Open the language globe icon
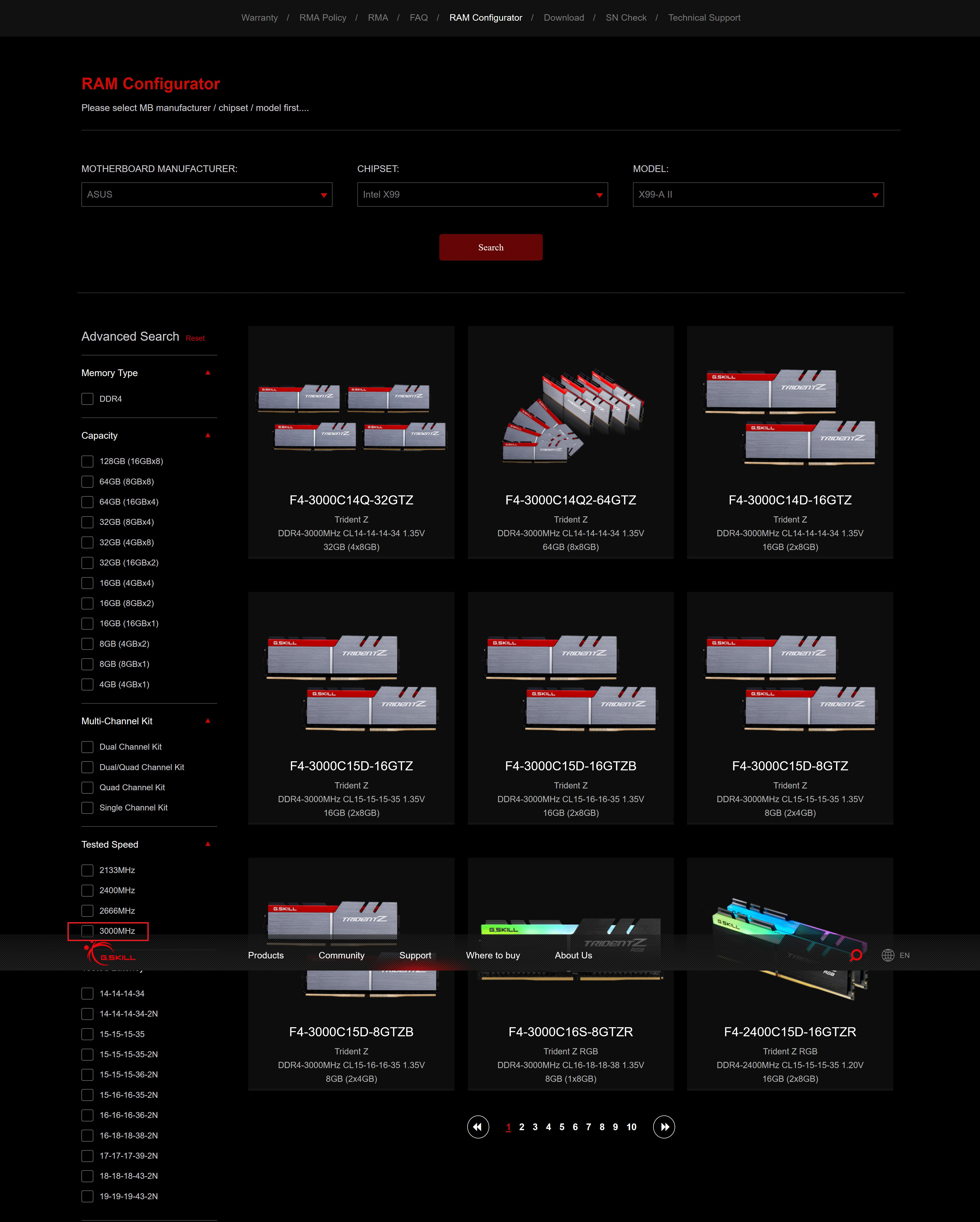The height and width of the screenshot is (1222, 980). pyautogui.click(x=888, y=955)
